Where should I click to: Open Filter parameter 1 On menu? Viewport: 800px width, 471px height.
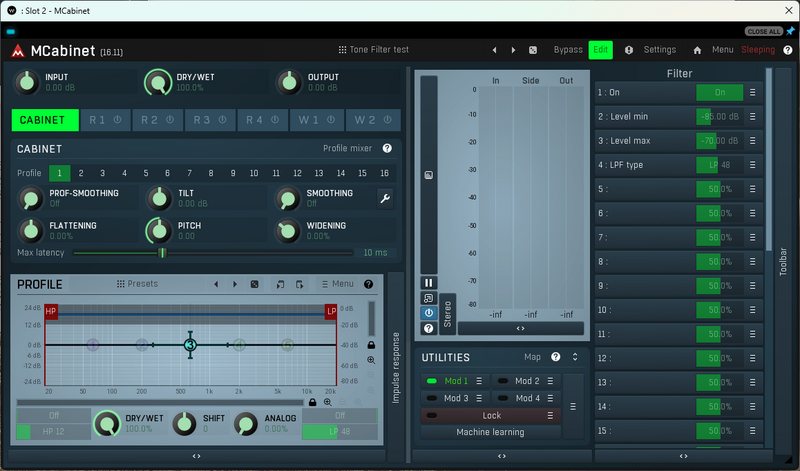[753, 92]
